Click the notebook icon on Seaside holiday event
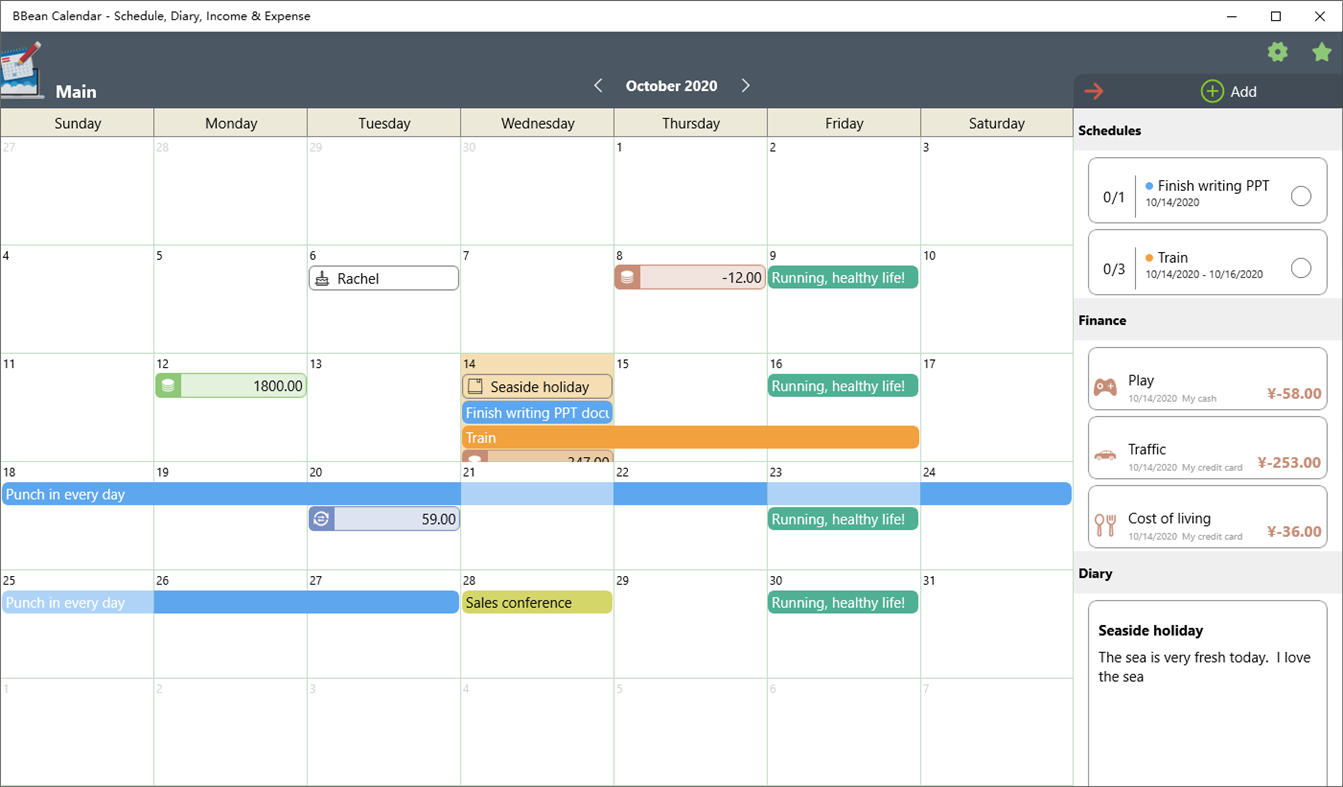The height and width of the screenshot is (787, 1343). point(473,386)
